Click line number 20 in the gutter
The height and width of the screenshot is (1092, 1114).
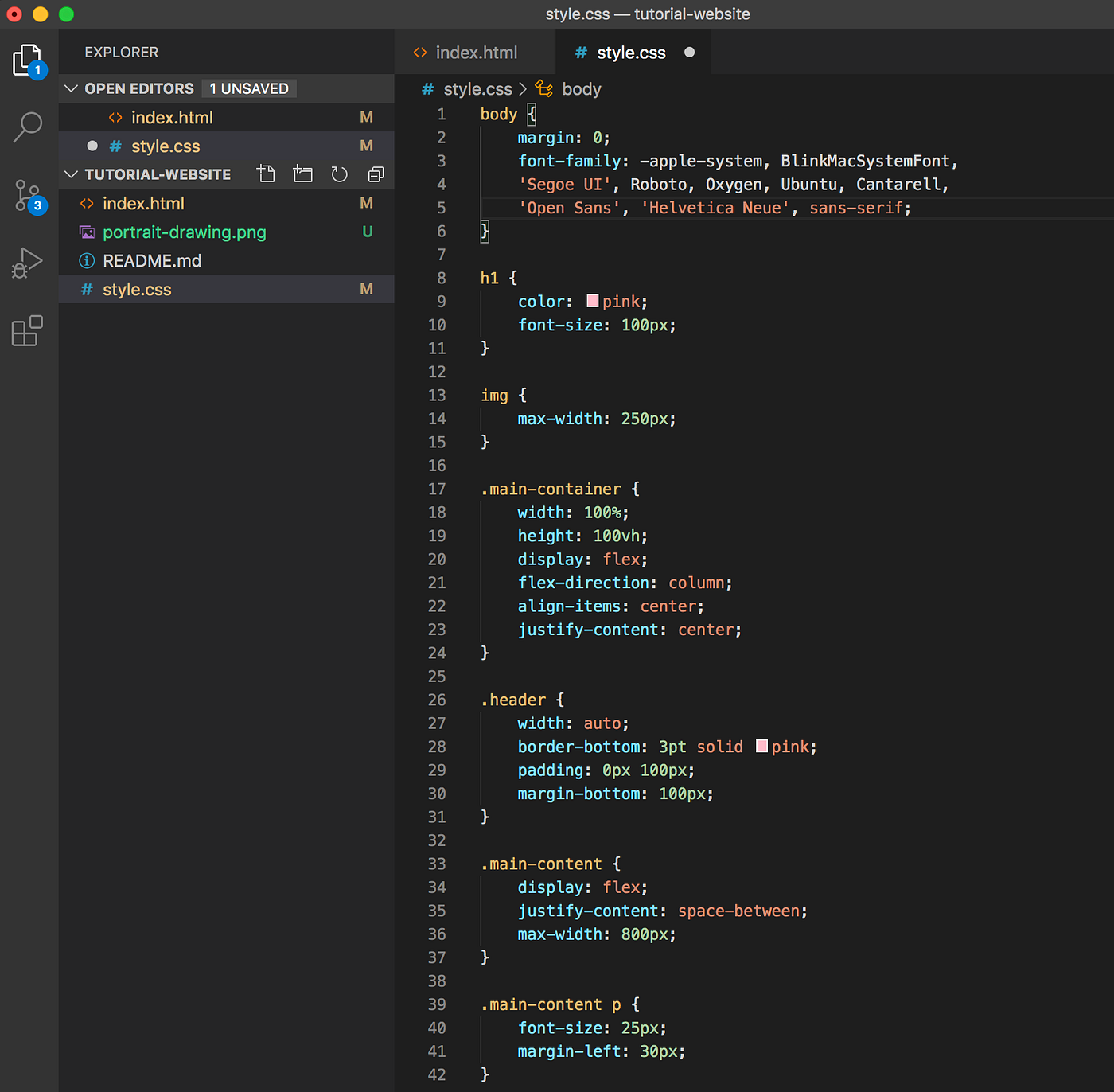(437, 559)
